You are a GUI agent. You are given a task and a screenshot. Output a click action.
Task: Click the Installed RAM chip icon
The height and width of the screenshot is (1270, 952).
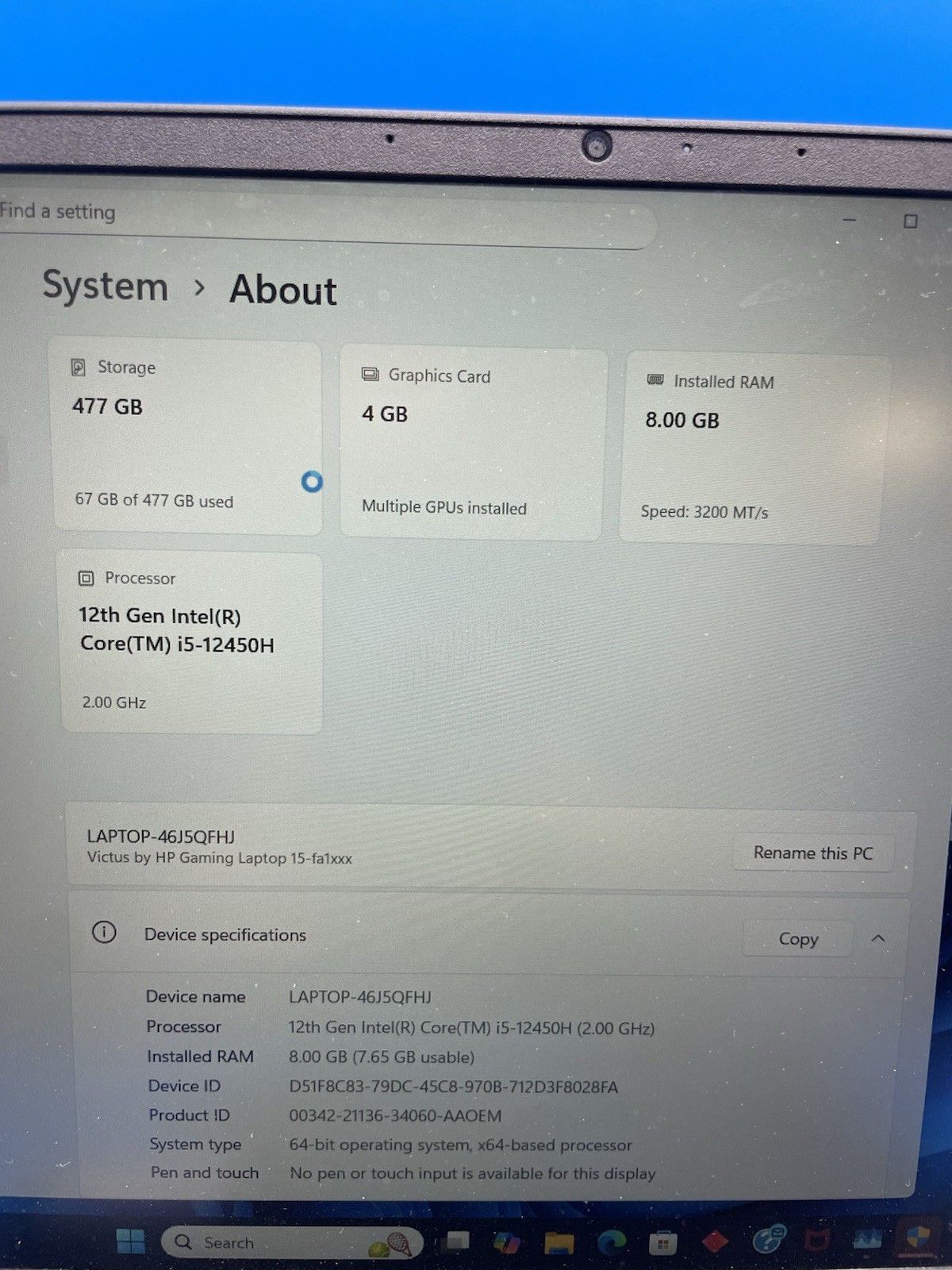tap(655, 380)
